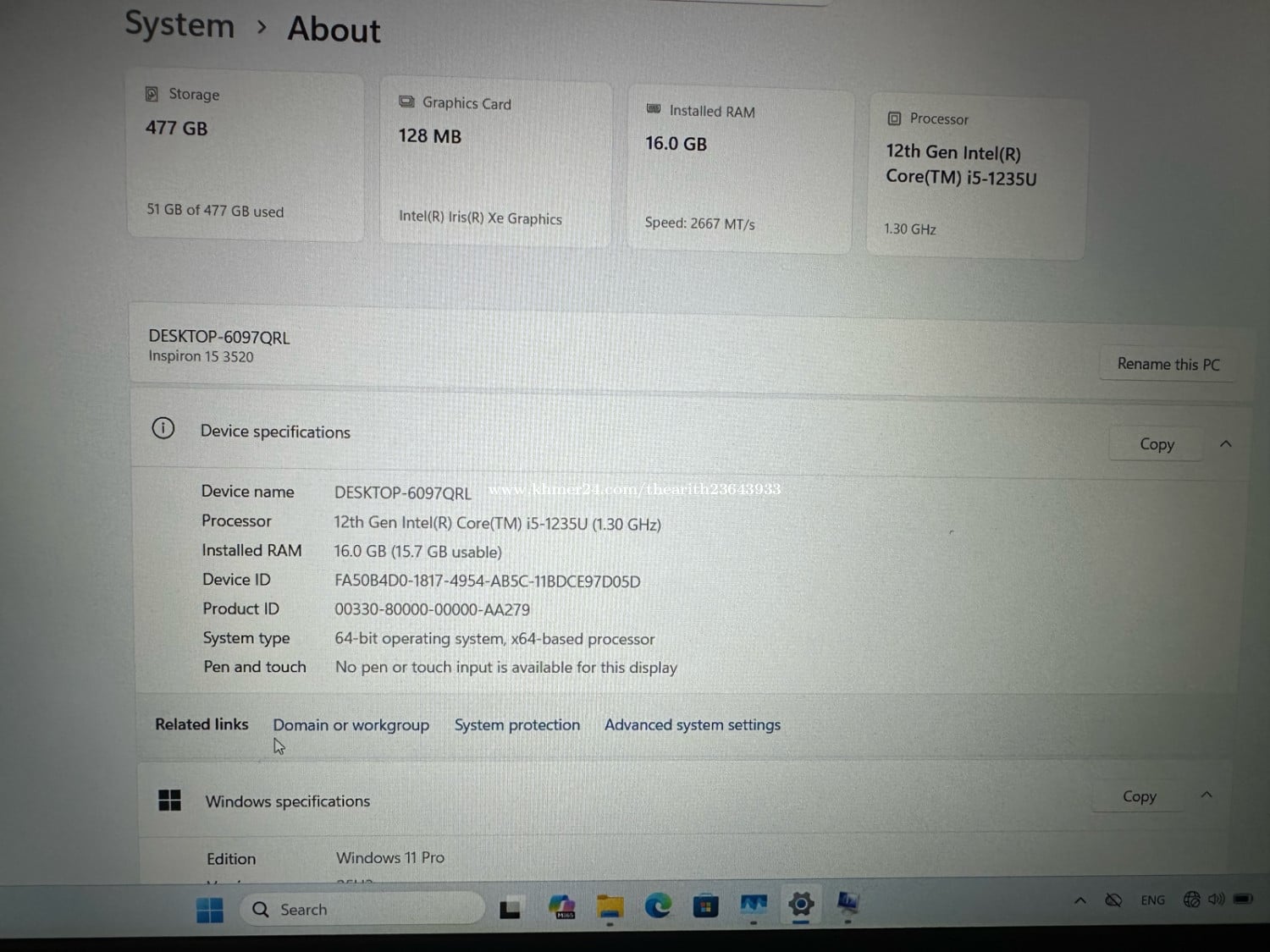Open File Explorer from the taskbar
Viewport: 1270px width, 952px height.
pyautogui.click(x=610, y=907)
